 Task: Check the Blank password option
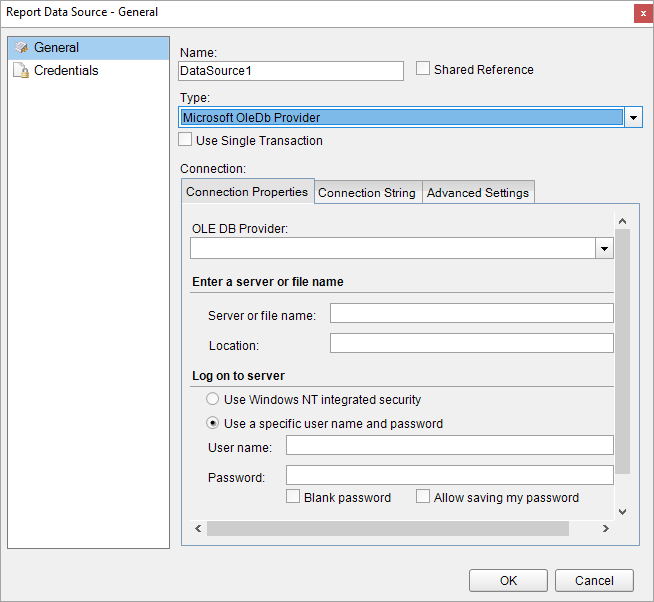pos(293,496)
